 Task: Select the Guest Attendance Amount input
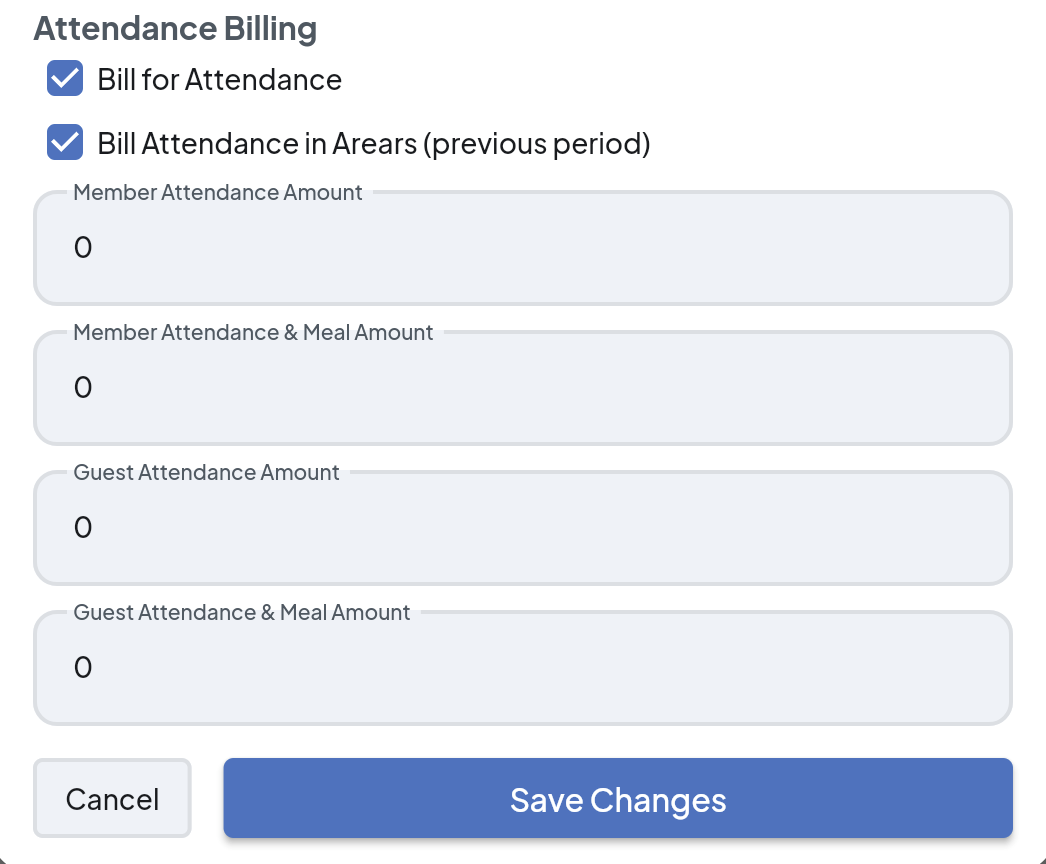click(x=523, y=528)
